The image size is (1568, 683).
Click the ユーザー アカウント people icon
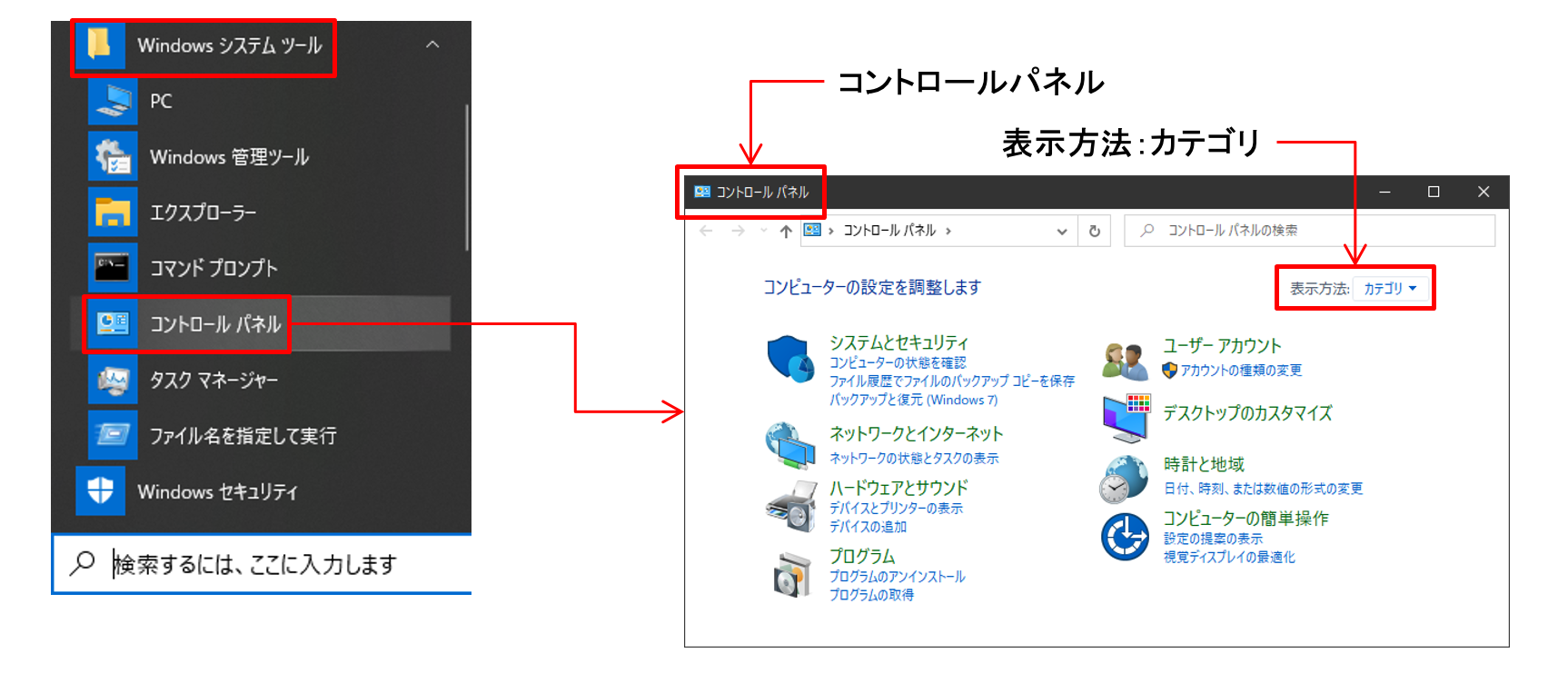[1125, 361]
